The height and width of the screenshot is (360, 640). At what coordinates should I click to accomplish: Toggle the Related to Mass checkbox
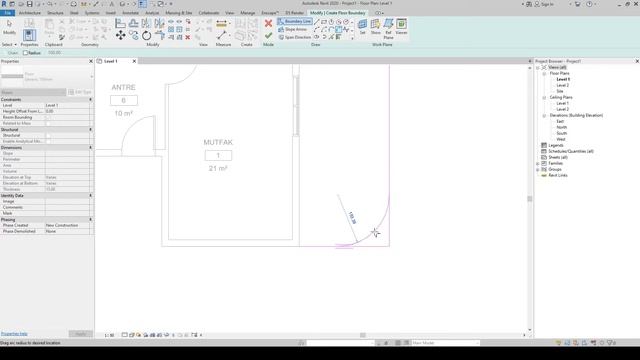[48, 123]
